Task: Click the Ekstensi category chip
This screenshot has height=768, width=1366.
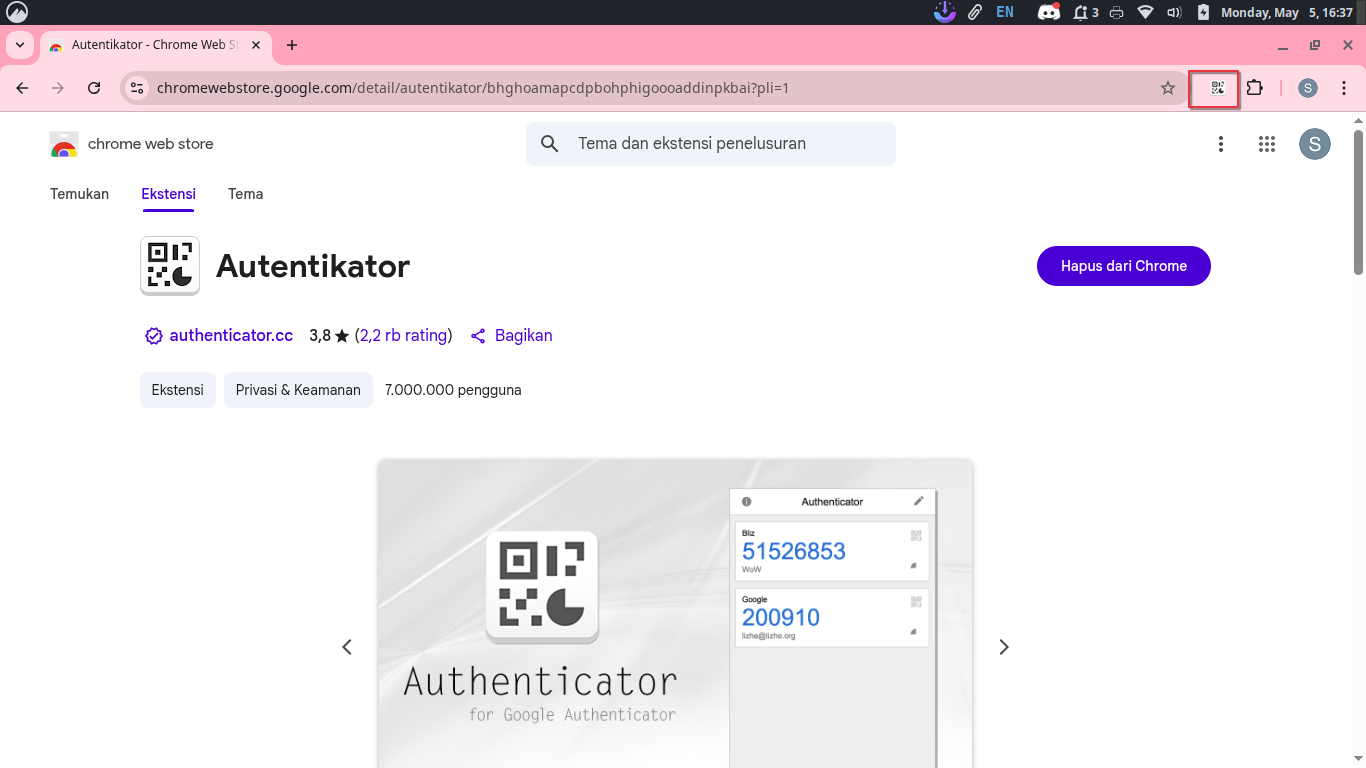Action: [178, 390]
